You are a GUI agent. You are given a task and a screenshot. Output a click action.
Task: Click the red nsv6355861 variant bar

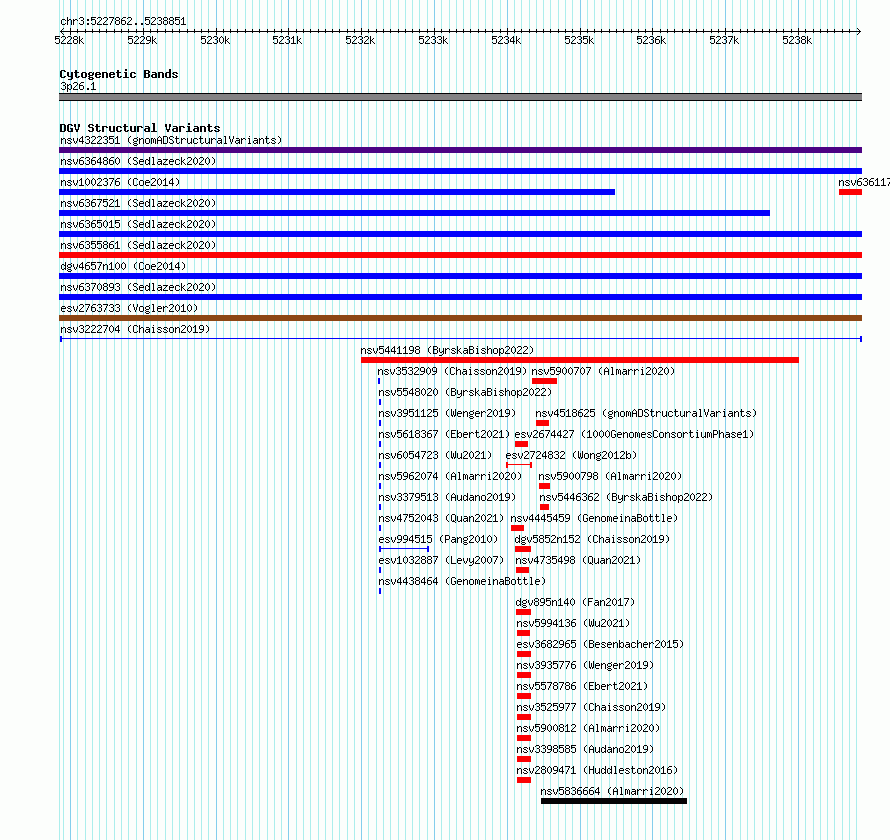(x=460, y=255)
